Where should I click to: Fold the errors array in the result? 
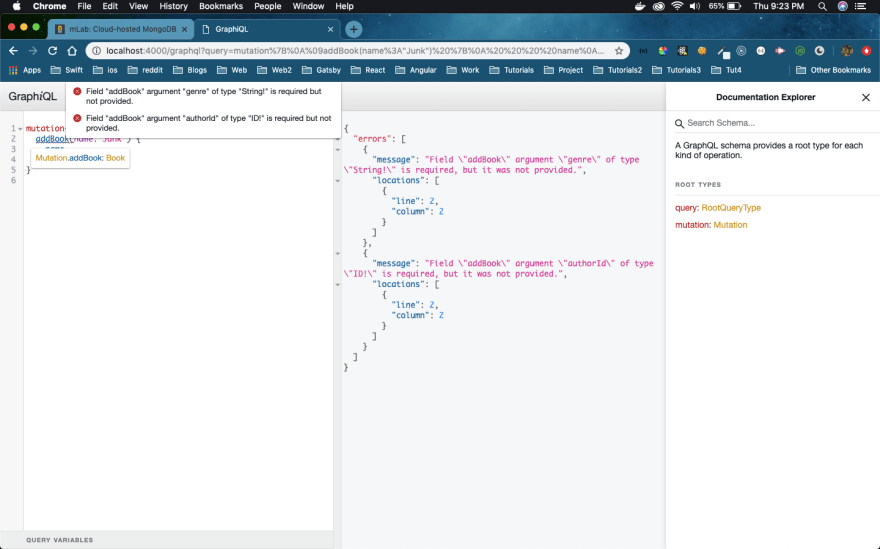pyautogui.click(x=338, y=139)
